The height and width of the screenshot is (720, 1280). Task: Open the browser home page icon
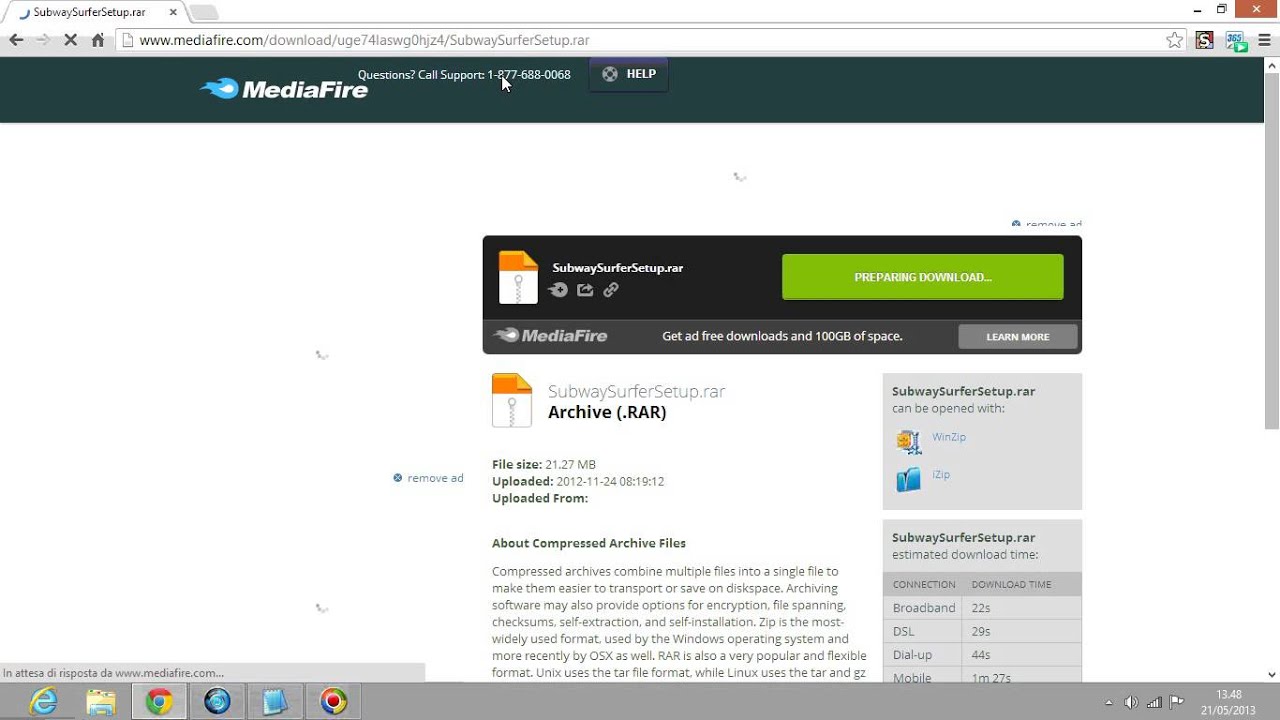[98, 40]
